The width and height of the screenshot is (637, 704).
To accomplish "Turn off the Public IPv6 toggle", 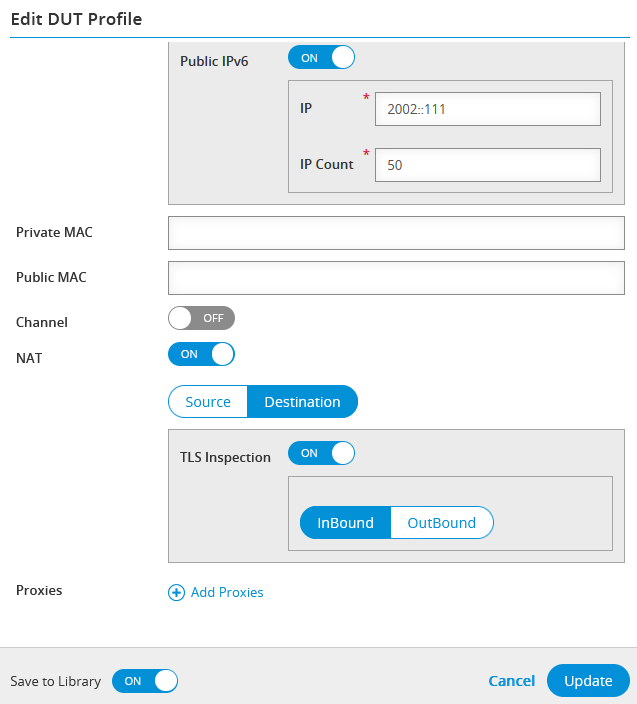I will tap(321, 58).
